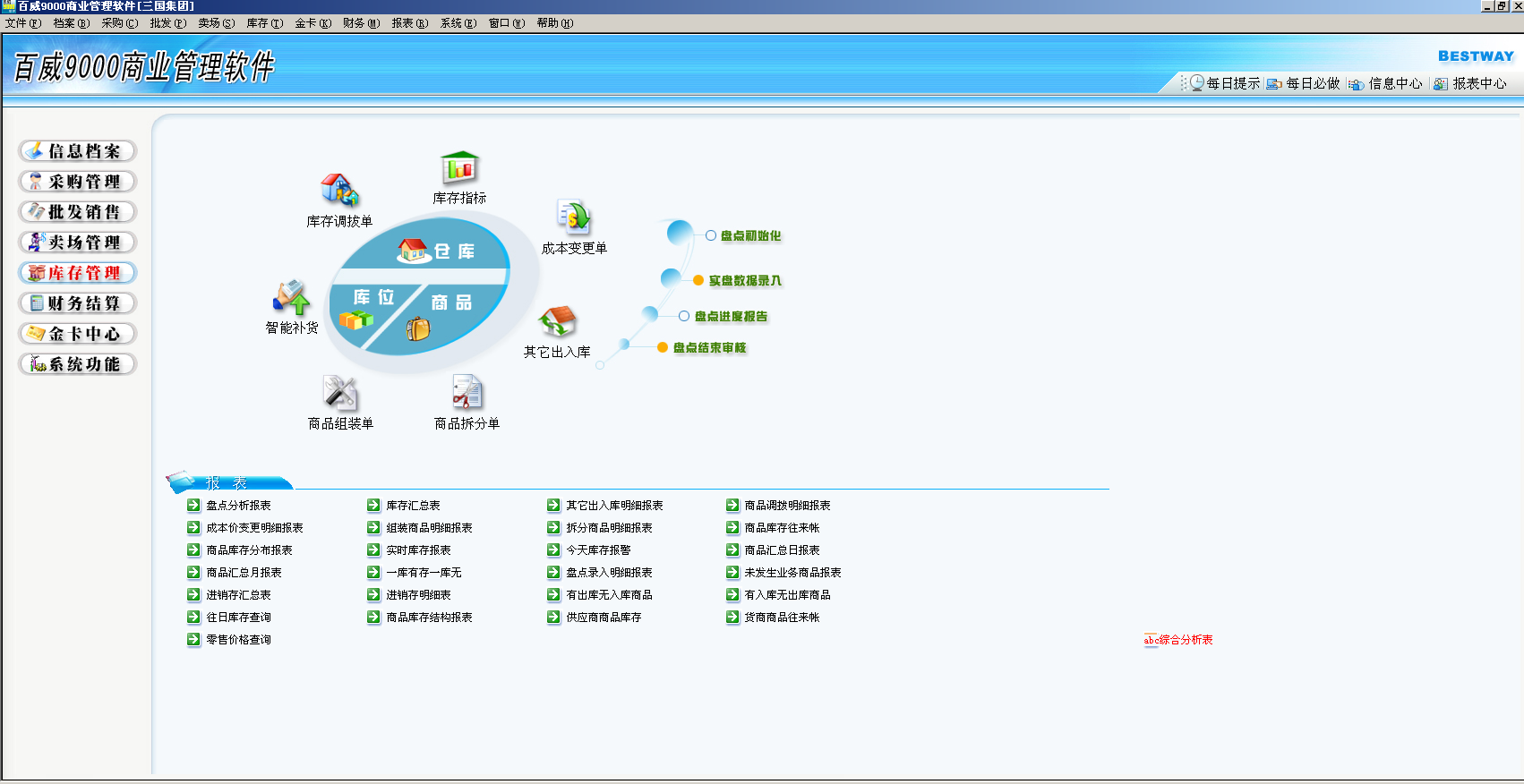Open the 供应商商品库存 report
This screenshot has height=784, width=1524.
(x=604, y=618)
